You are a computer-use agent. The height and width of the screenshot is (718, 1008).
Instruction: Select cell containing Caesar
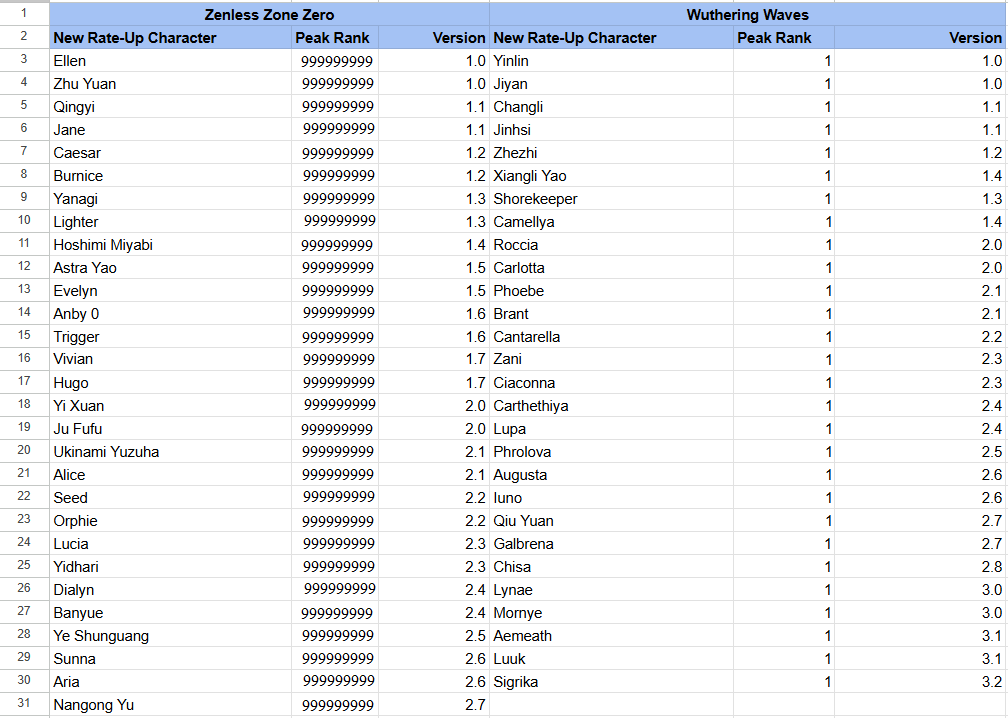[x=170, y=153]
